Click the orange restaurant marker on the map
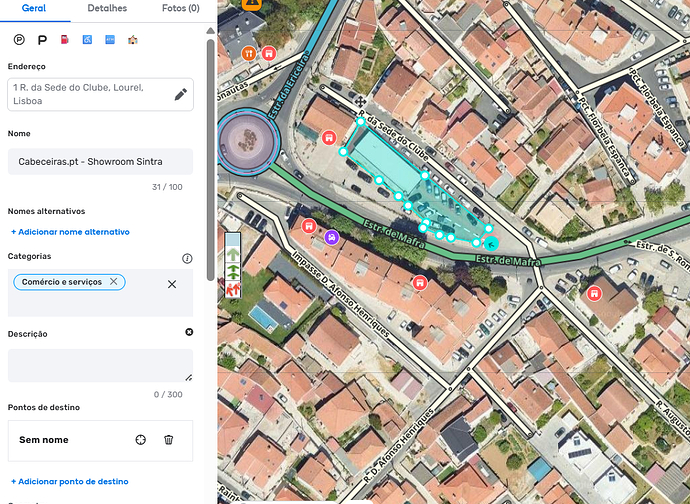Viewport: 690px width, 504px height. (x=249, y=53)
